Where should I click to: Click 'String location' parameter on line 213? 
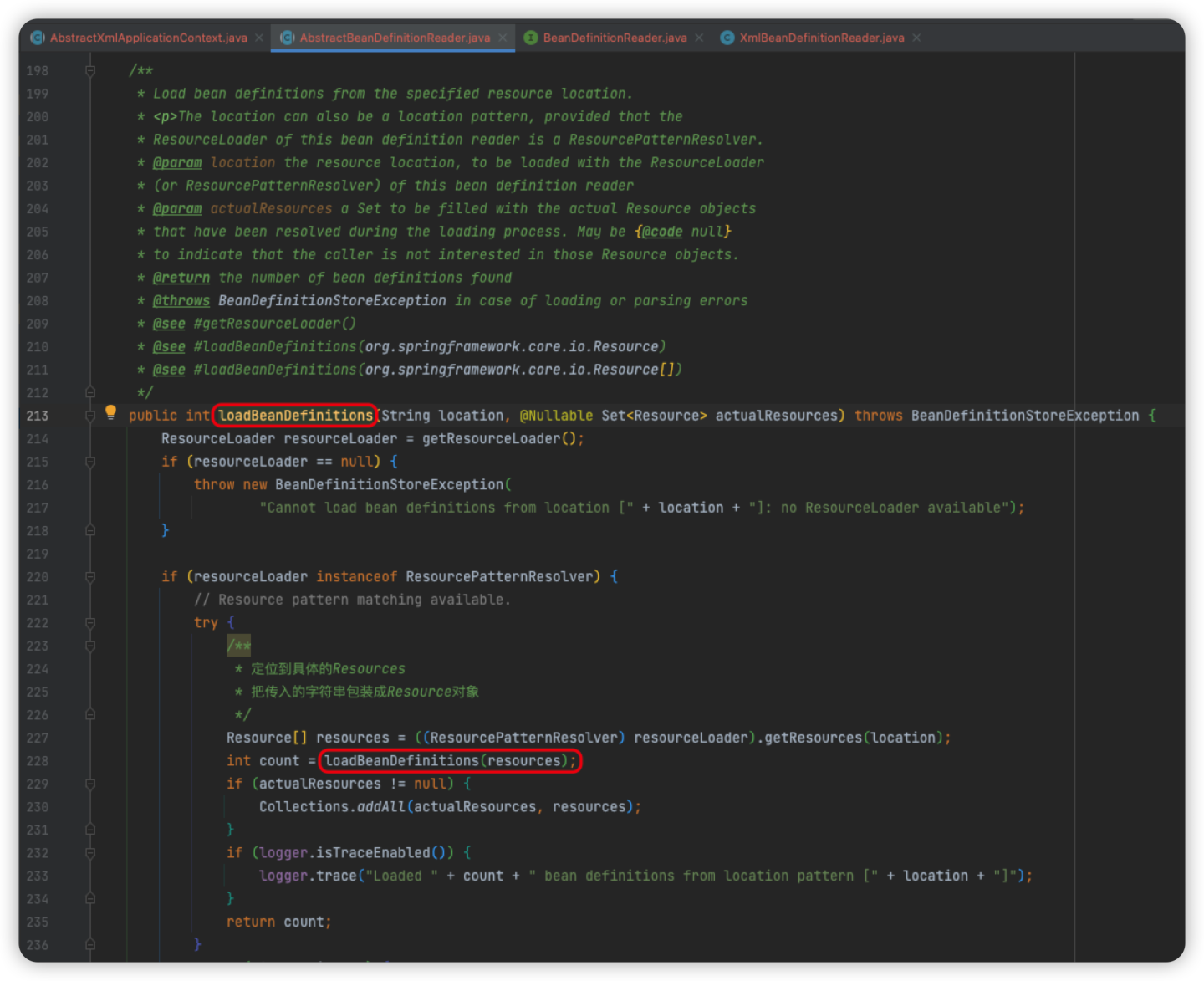pyautogui.click(x=442, y=416)
